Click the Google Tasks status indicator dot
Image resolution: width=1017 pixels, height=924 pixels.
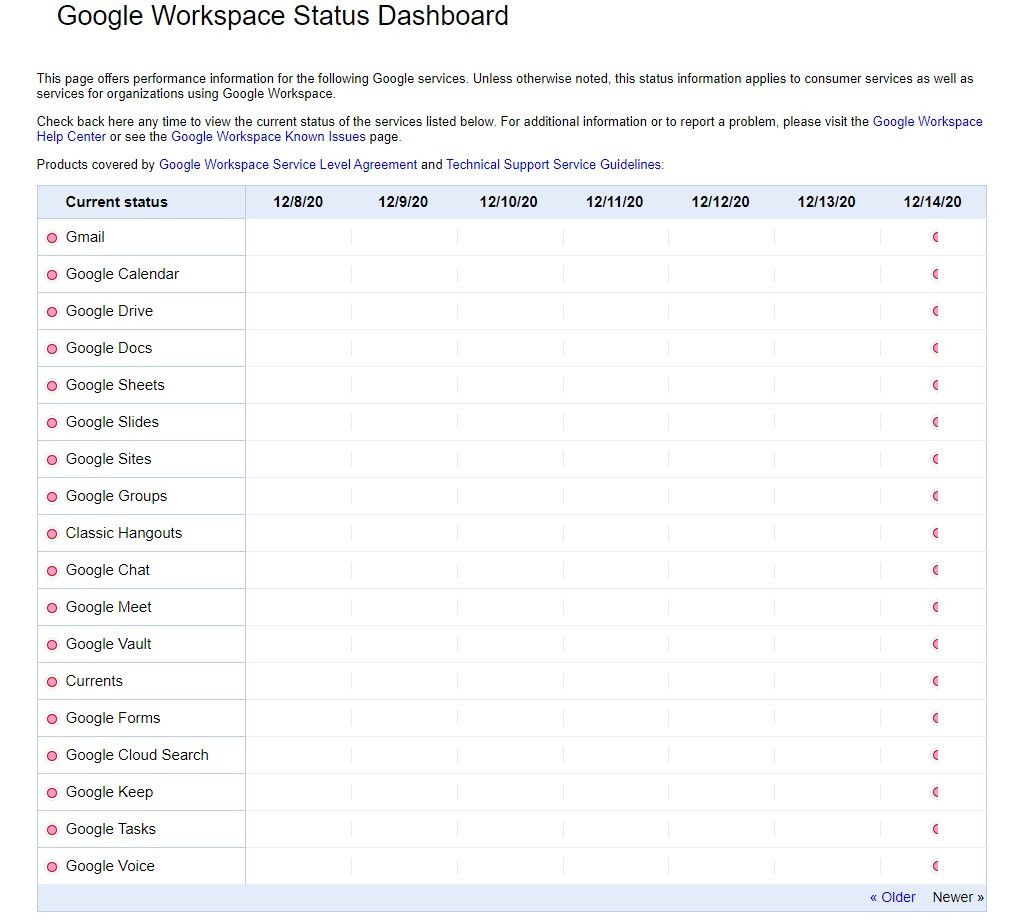(52, 829)
